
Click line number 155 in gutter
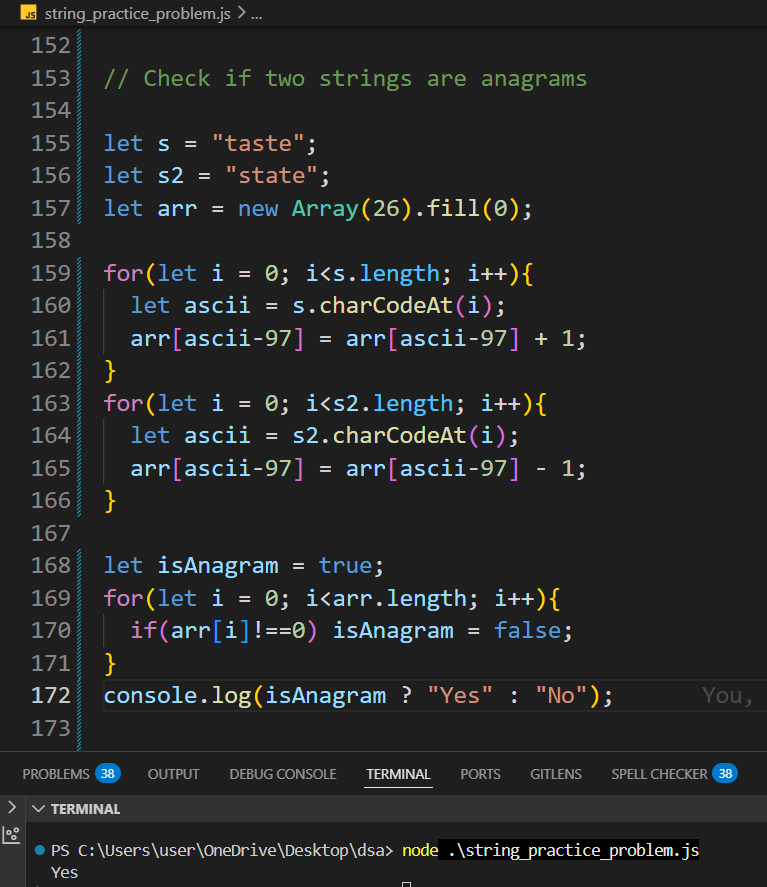pyautogui.click(x=51, y=143)
